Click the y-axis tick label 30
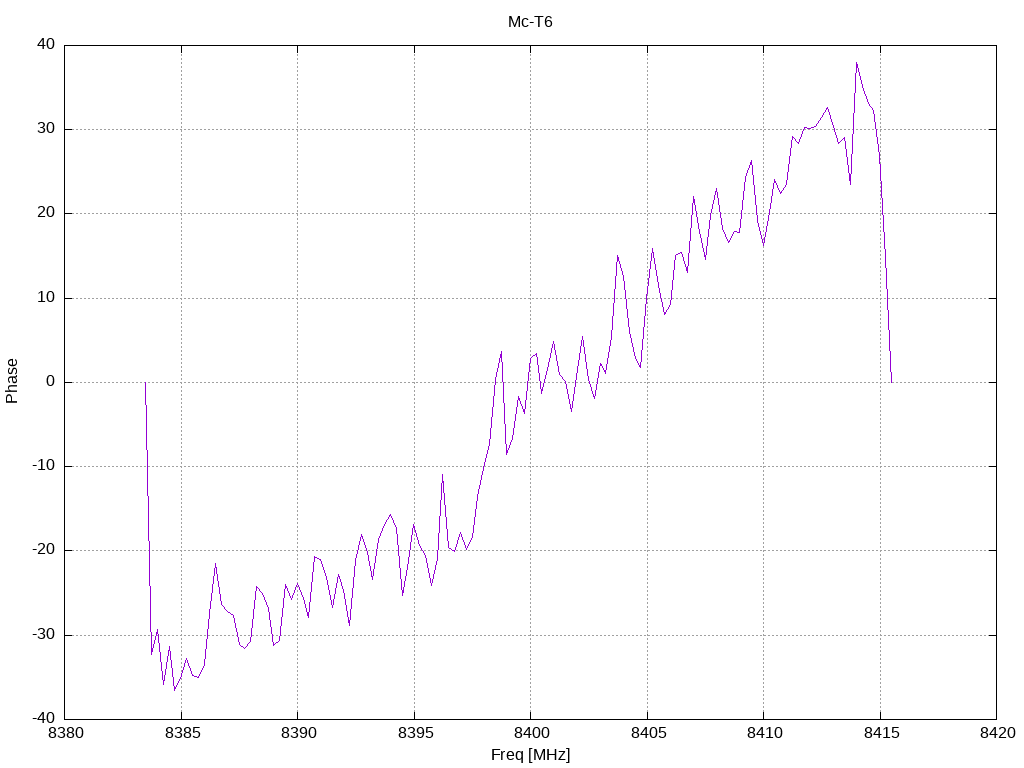The image size is (1024, 768). pyautogui.click(x=46, y=129)
